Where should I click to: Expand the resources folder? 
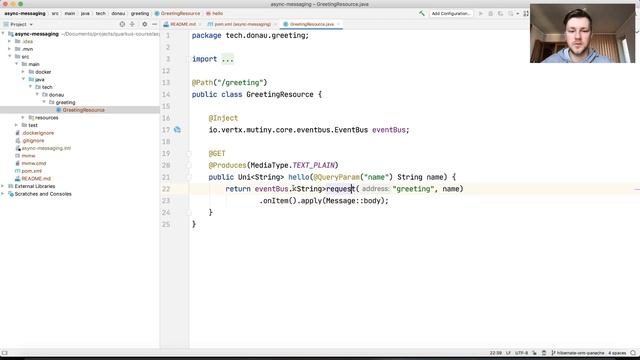point(23,118)
